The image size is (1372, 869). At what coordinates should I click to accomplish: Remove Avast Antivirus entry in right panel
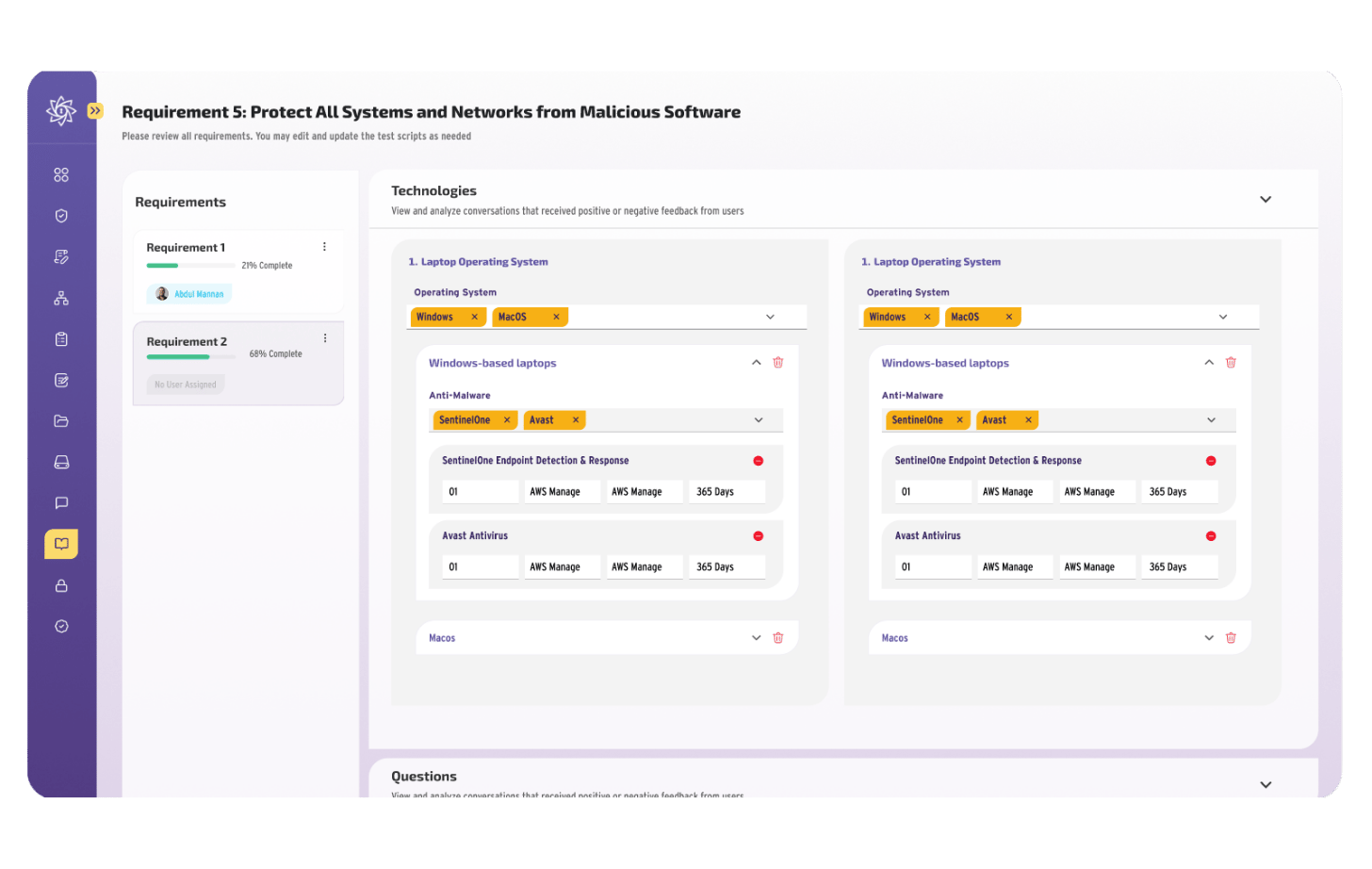[x=1211, y=536]
